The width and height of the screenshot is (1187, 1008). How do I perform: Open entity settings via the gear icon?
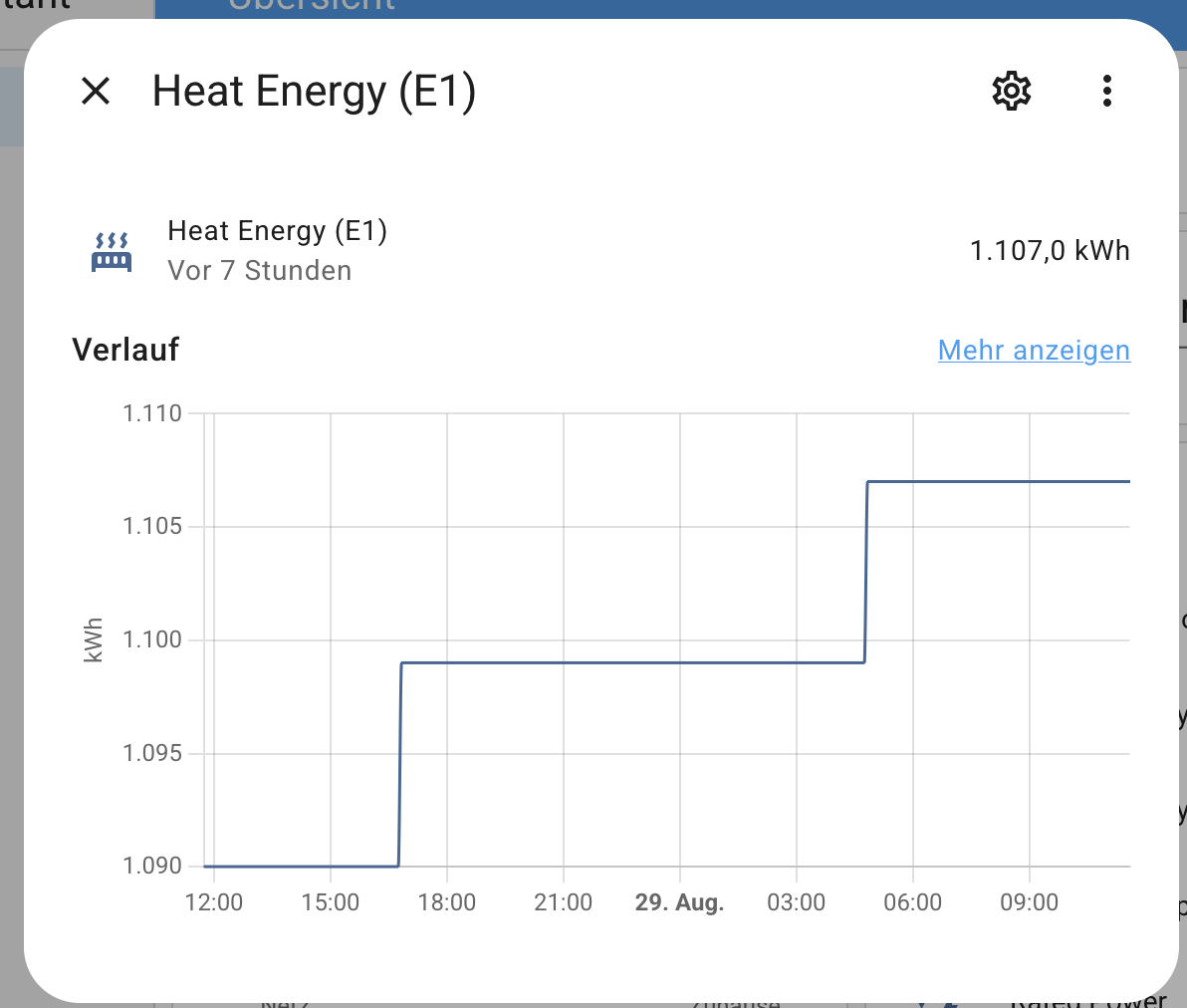click(1011, 92)
